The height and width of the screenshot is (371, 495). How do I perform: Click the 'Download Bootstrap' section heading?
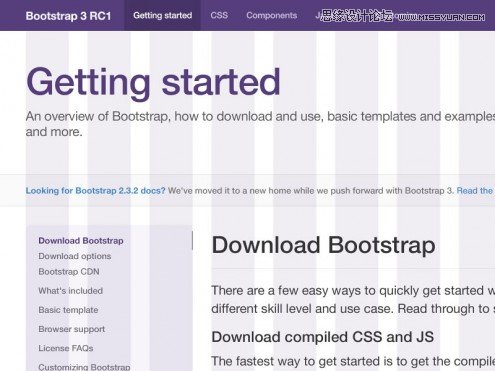coord(323,245)
